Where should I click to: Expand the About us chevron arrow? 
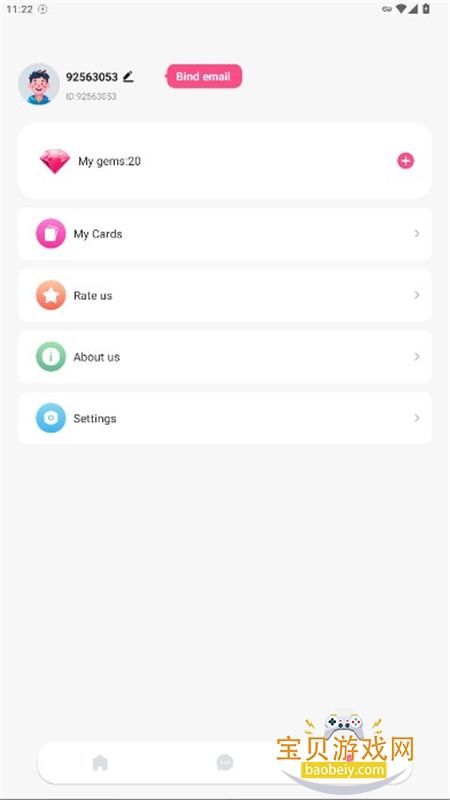(417, 357)
